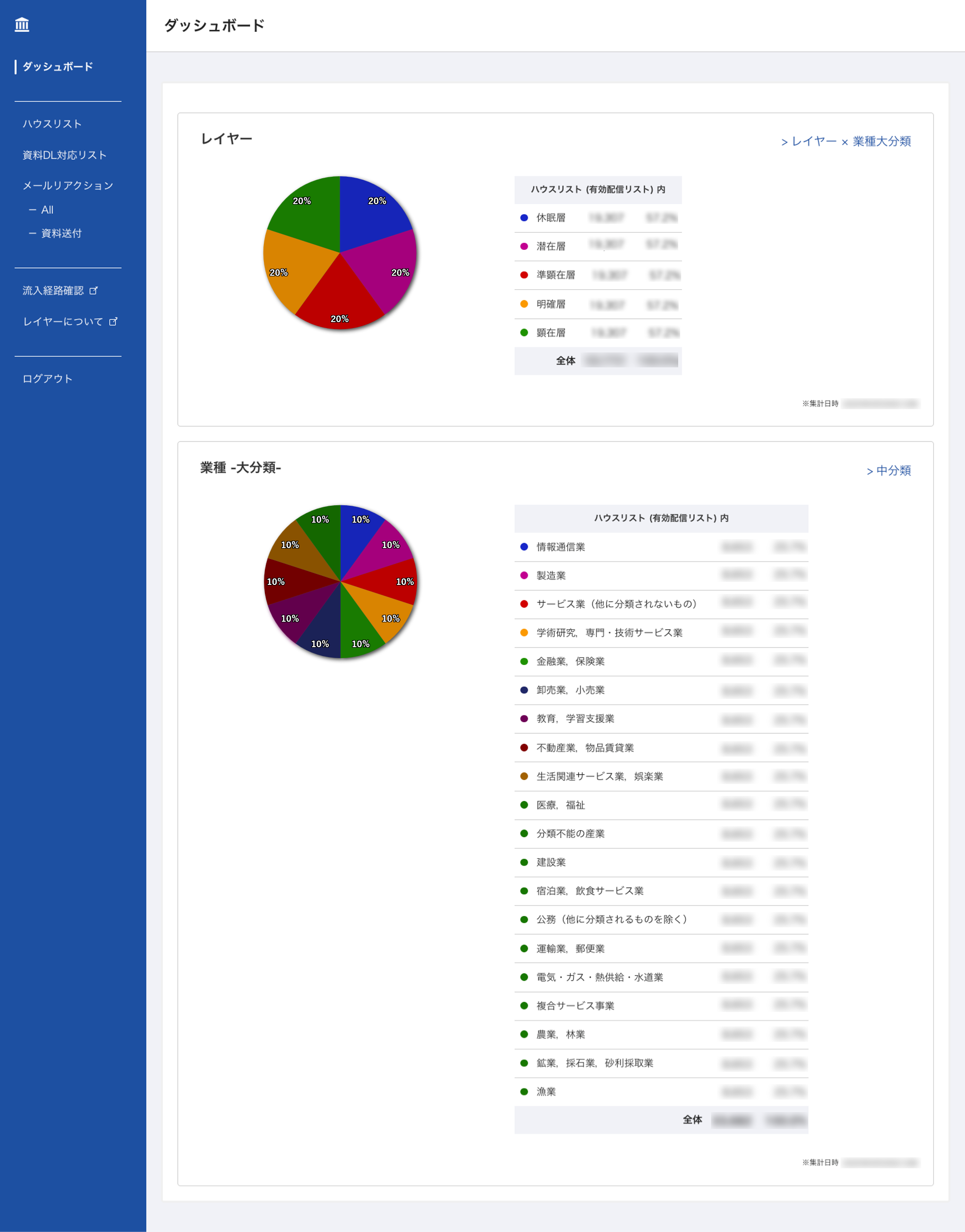Click the red legend dot for サービス業
The height and width of the screenshot is (1232, 965).
coord(524,604)
